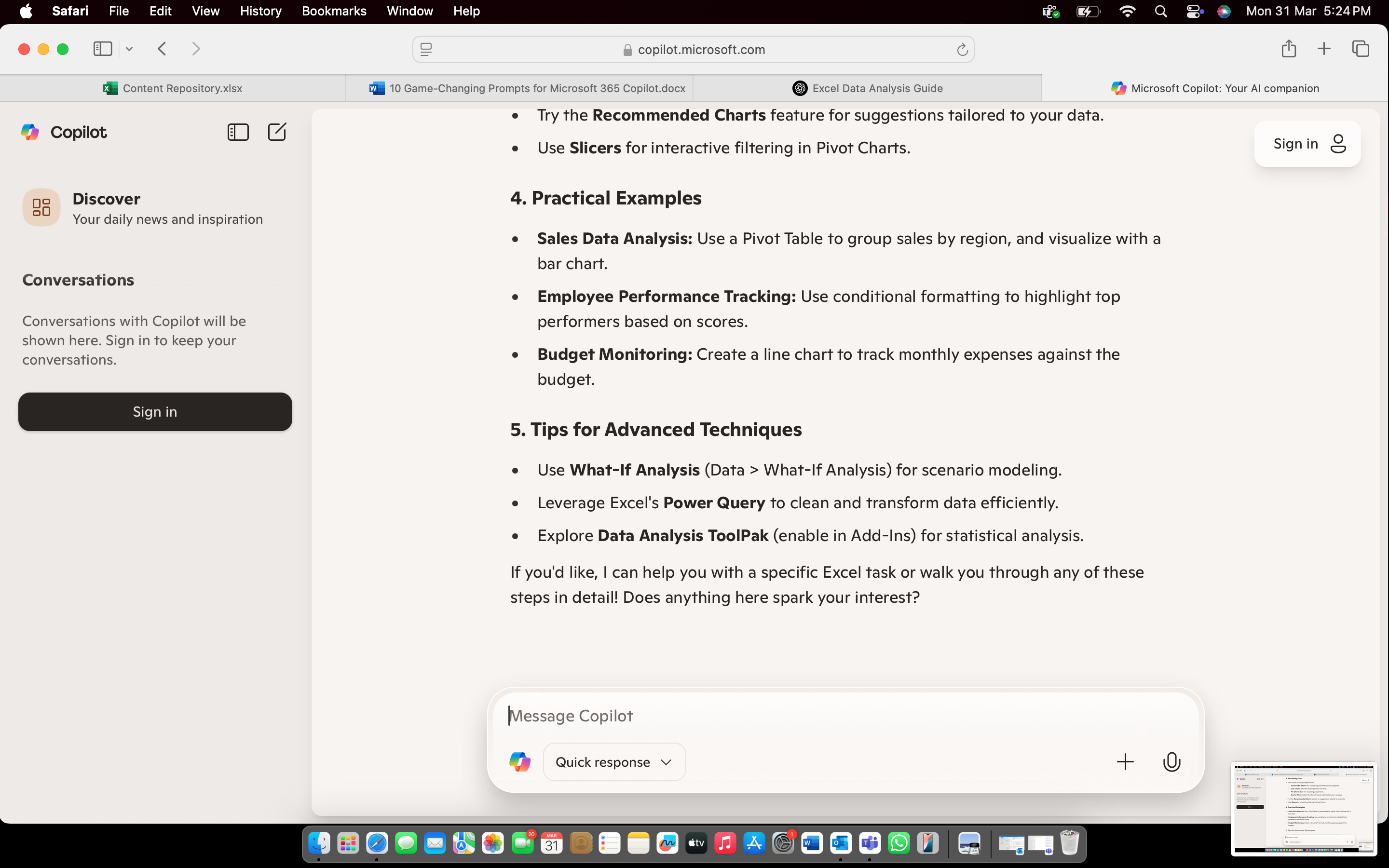
Task: Open Microsoft Word from the dock
Action: (x=812, y=843)
